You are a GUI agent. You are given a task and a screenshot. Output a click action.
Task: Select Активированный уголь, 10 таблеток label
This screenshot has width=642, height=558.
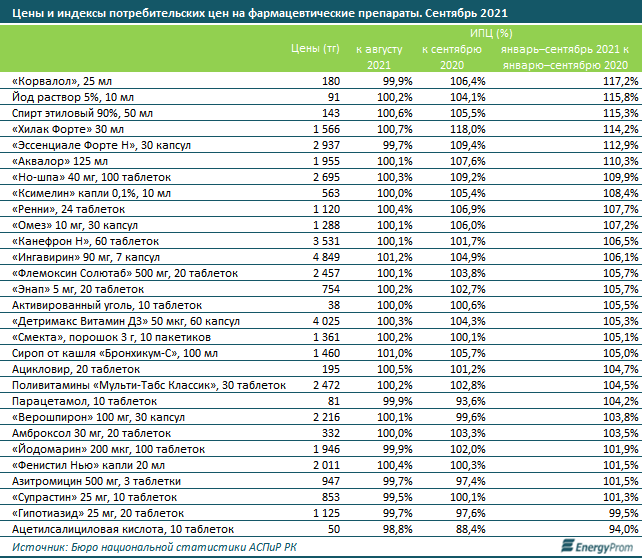pyautogui.click(x=107, y=305)
